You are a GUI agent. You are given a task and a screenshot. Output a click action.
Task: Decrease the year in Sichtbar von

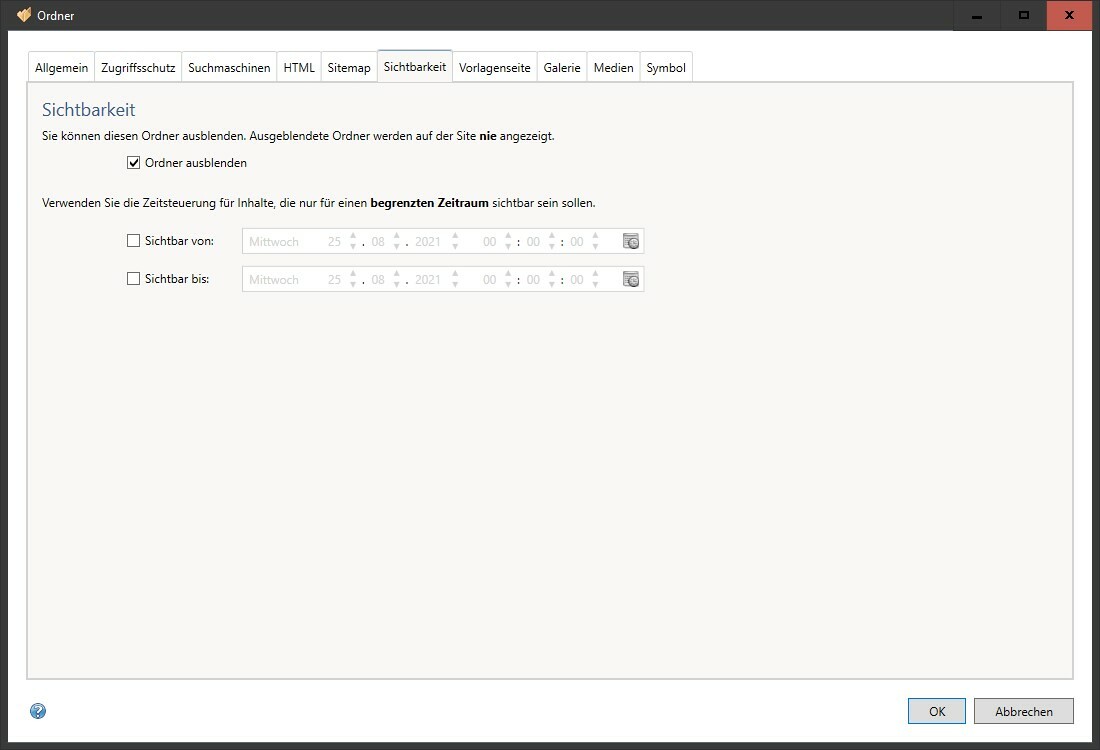coord(455,246)
